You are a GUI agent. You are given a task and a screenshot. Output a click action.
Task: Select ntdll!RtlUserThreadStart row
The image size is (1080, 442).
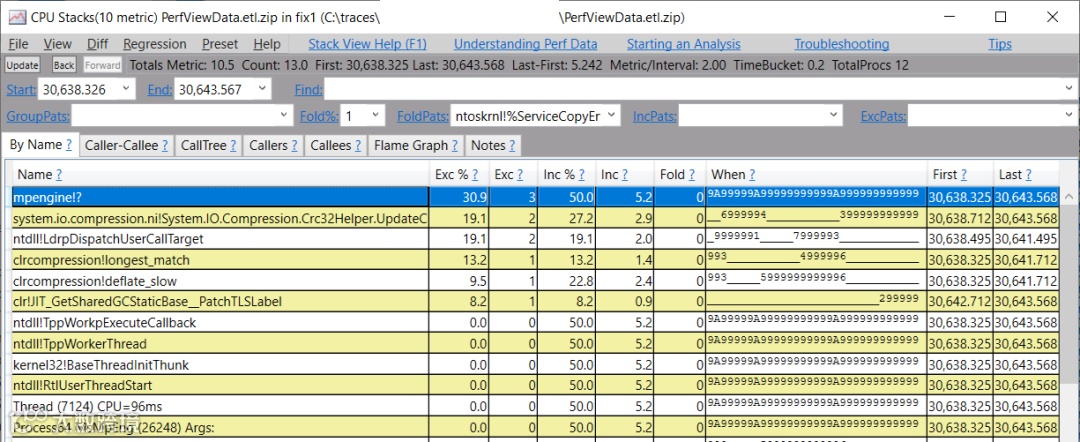535,385
